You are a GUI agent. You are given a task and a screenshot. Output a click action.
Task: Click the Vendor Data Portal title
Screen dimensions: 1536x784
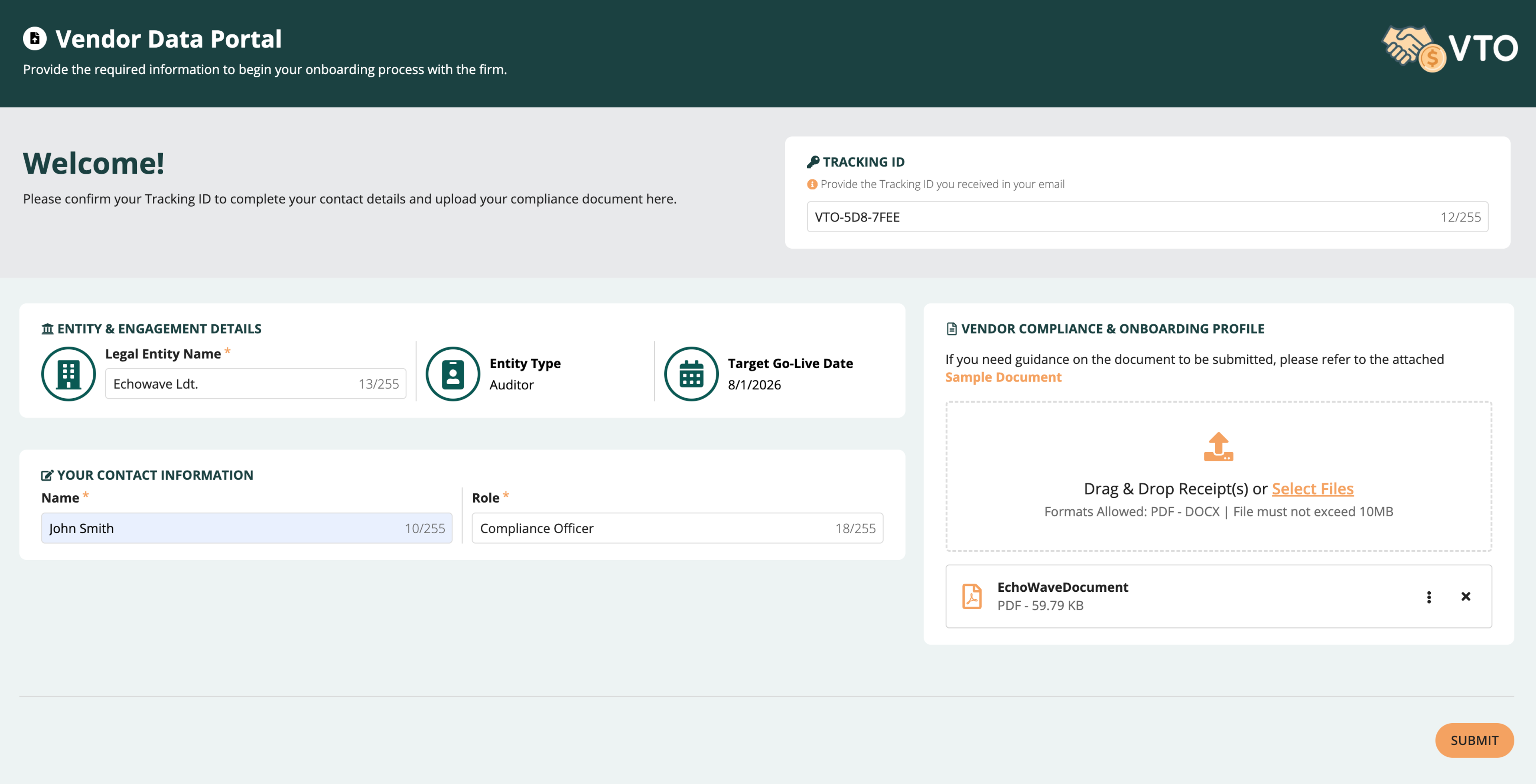coord(168,39)
